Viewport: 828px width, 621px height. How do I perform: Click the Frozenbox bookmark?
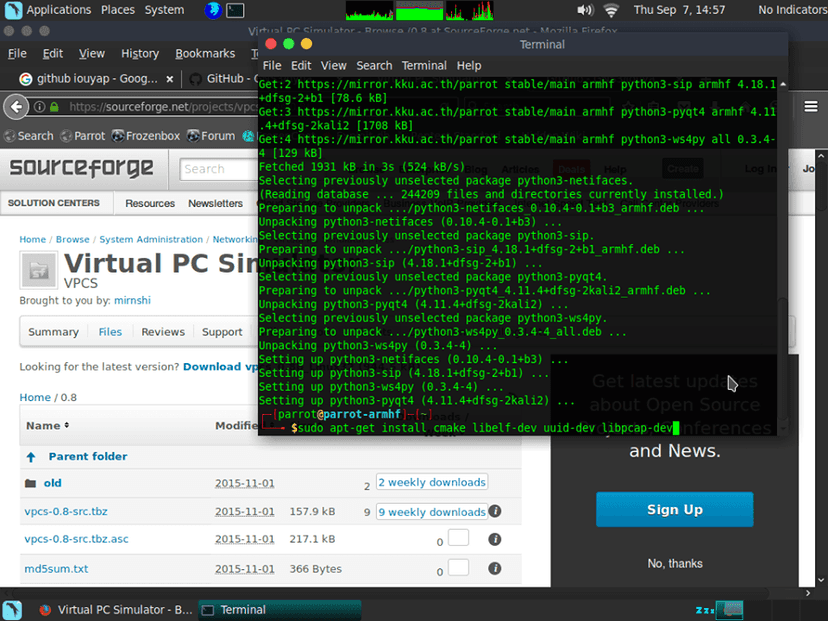146,136
